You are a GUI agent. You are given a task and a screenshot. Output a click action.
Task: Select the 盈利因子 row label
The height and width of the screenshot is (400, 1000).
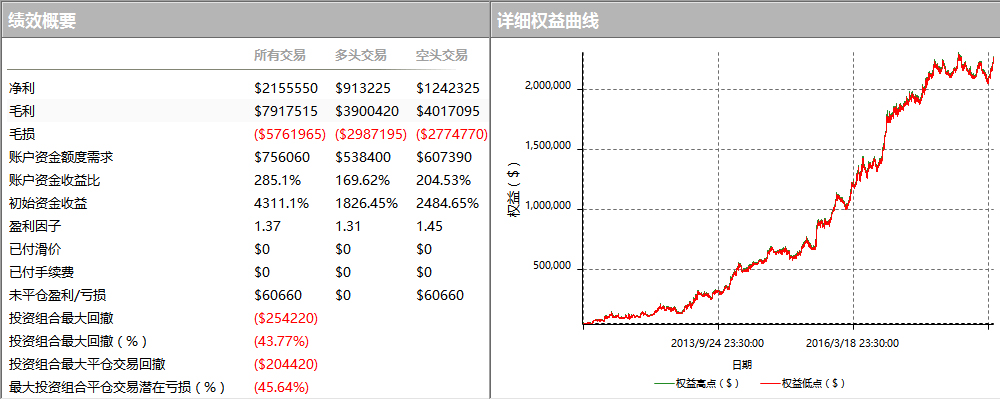pos(35,226)
